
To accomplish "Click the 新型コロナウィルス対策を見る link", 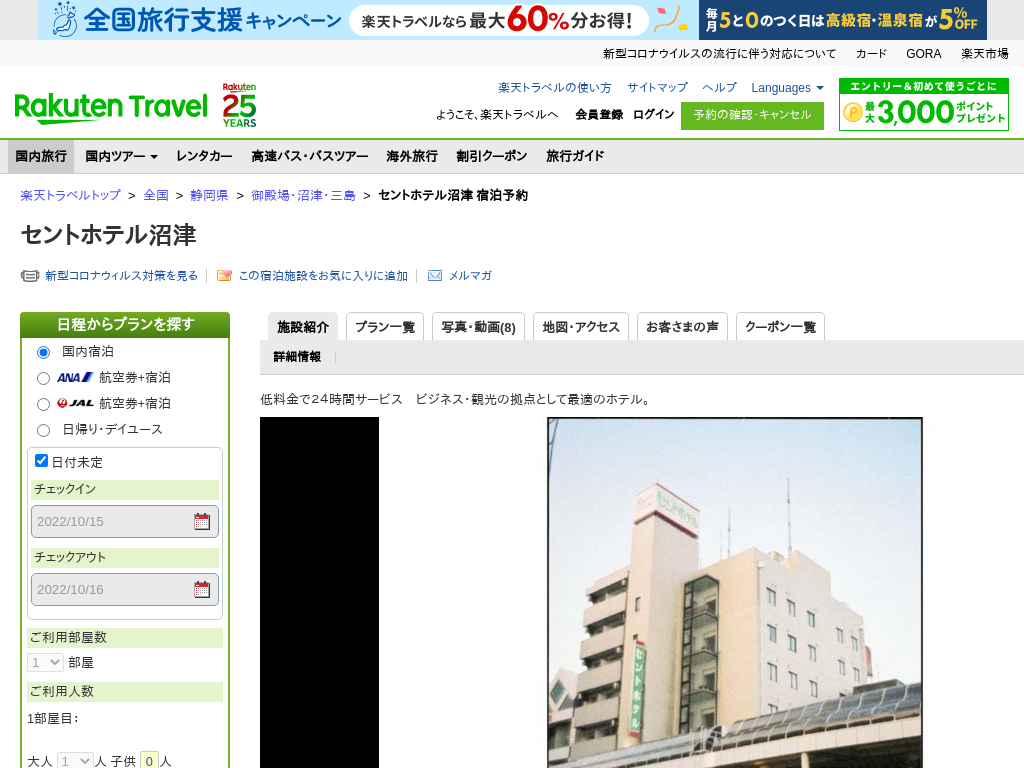I will 121,276.
